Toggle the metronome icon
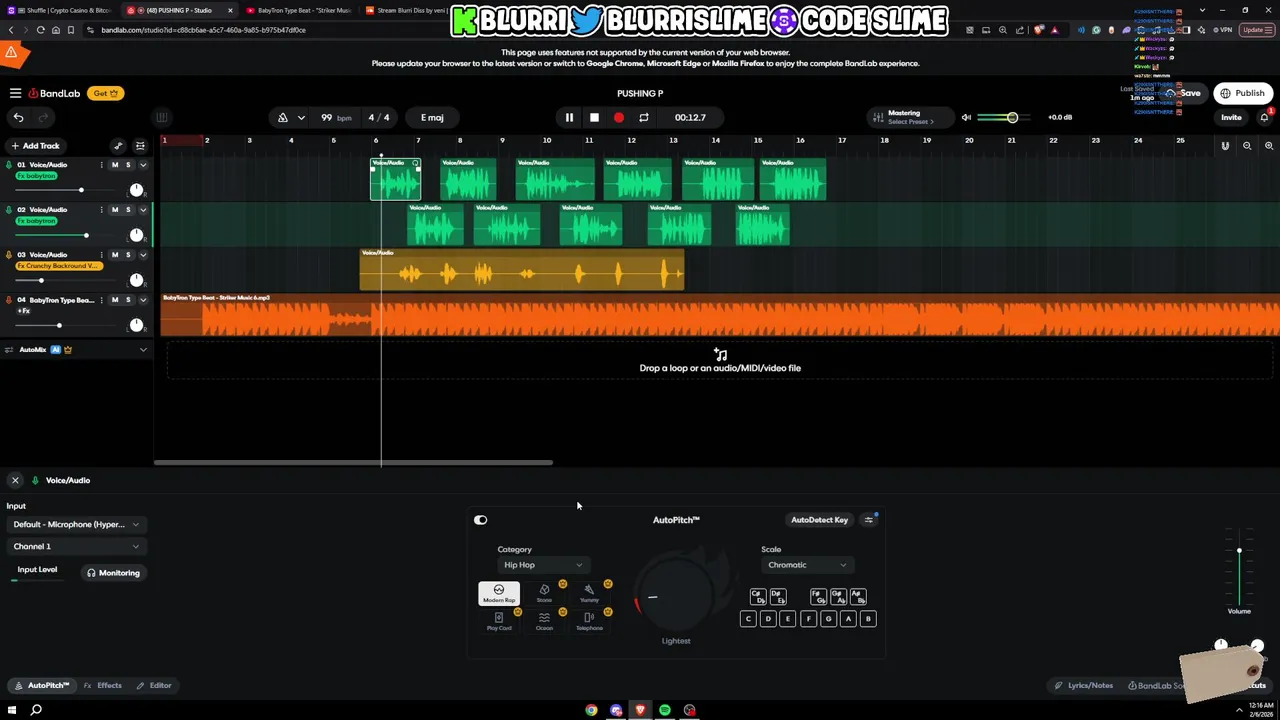The width and height of the screenshot is (1280, 720). tap(283, 118)
